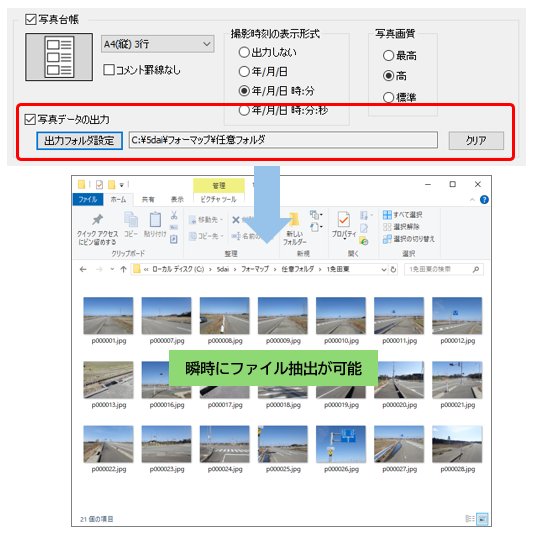Choose 年/月/日 date format option

pyautogui.click(x=244, y=71)
